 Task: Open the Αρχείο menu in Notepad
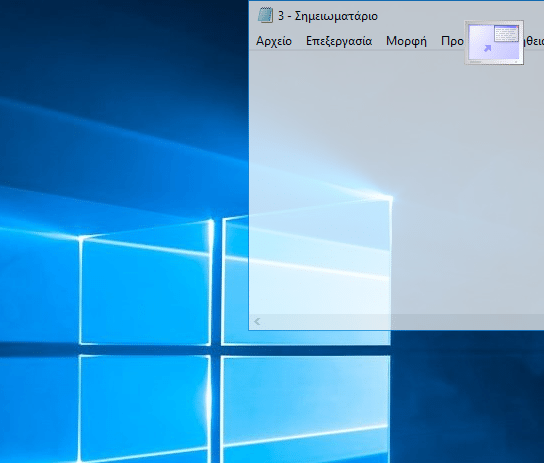pos(274,41)
